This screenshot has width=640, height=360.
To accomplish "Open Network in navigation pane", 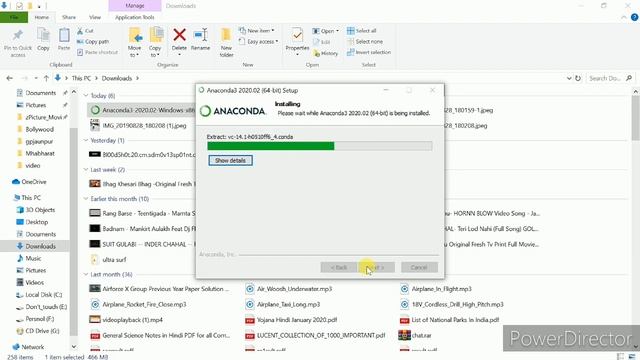I will 28,347.
